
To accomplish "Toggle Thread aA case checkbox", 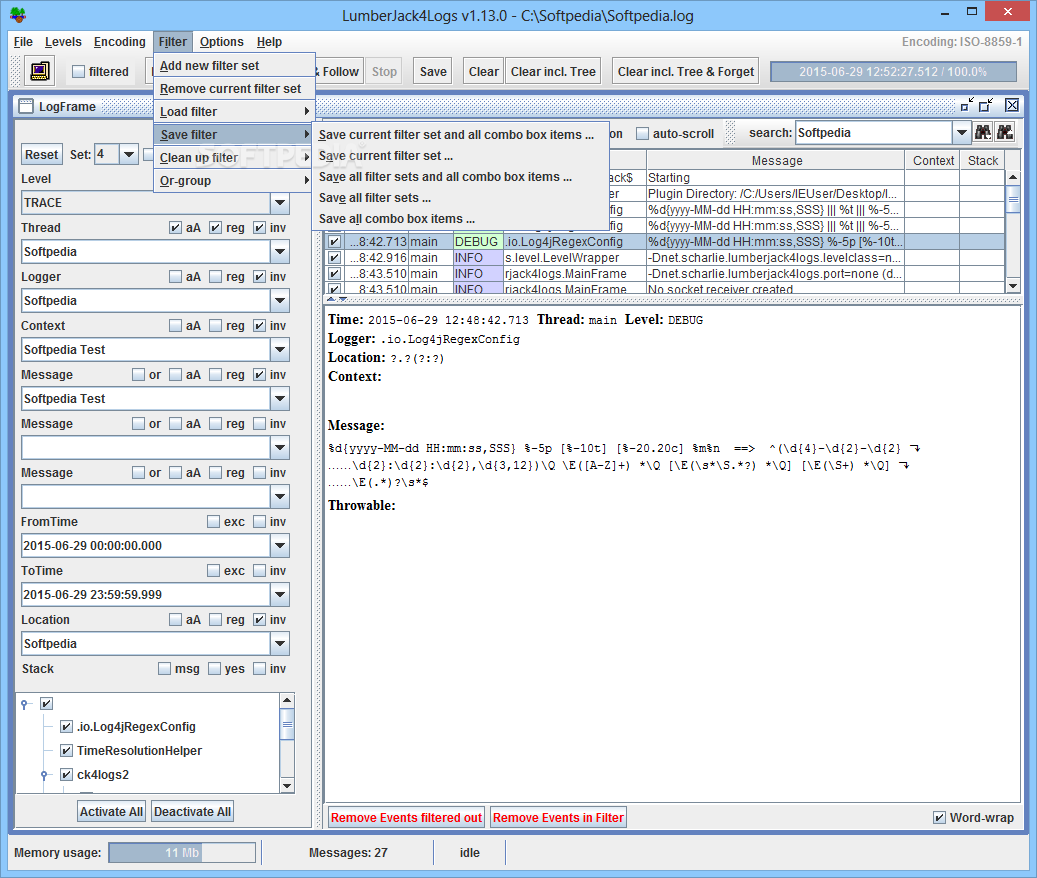I will point(175,227).
